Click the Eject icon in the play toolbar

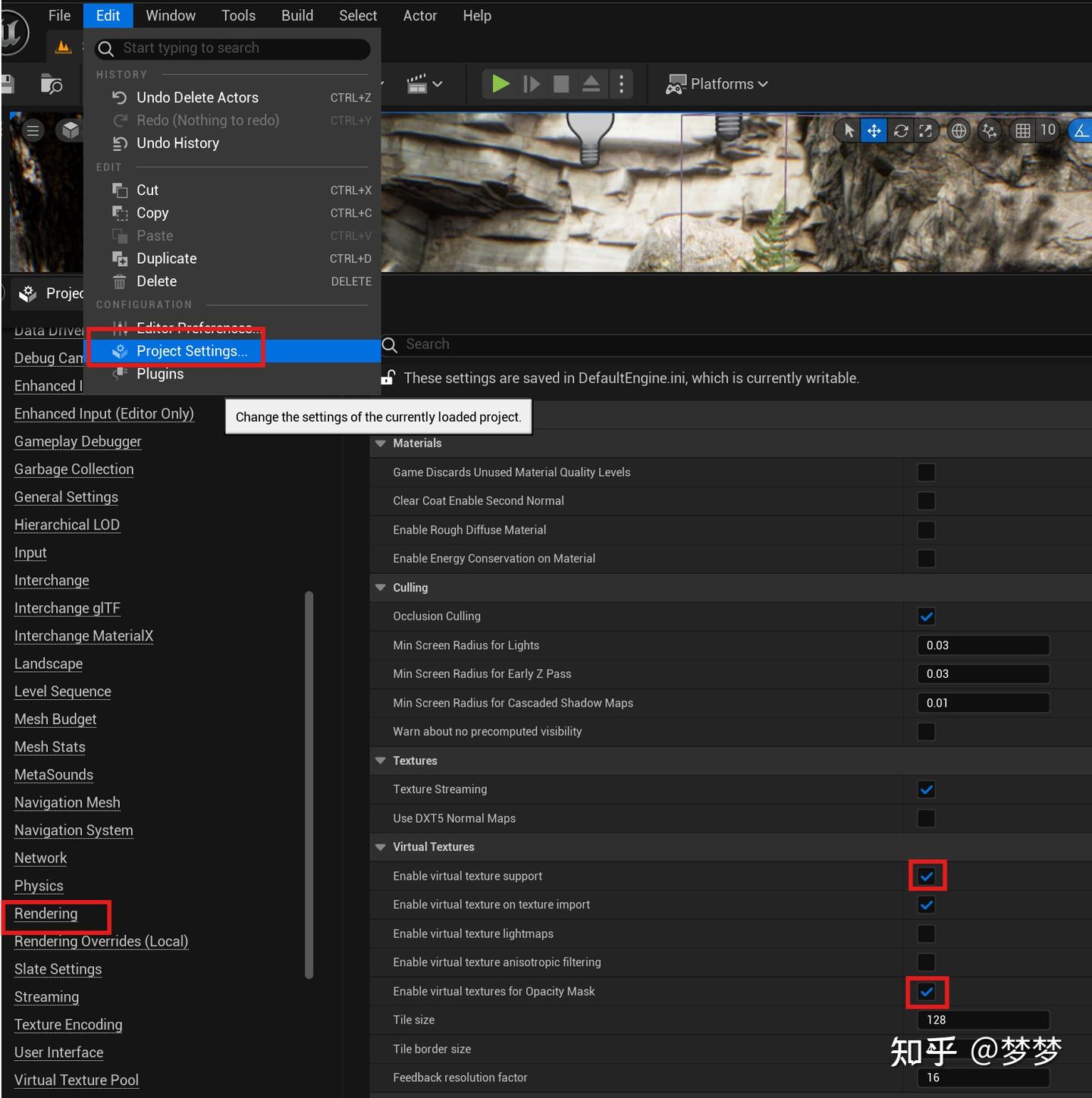tap(591, 83)
